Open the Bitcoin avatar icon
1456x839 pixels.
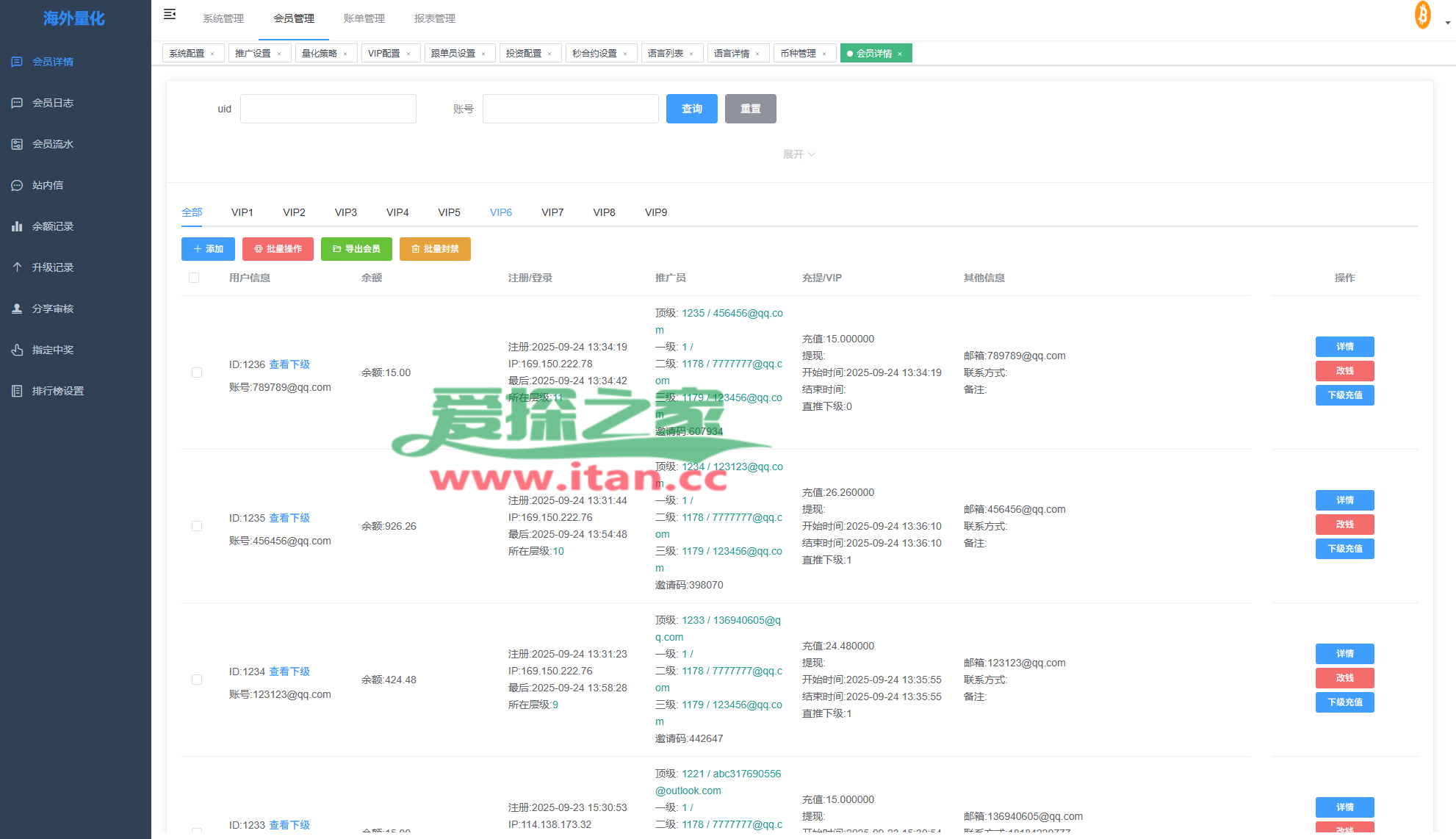pyautogui.click(x=1422, y=15)
